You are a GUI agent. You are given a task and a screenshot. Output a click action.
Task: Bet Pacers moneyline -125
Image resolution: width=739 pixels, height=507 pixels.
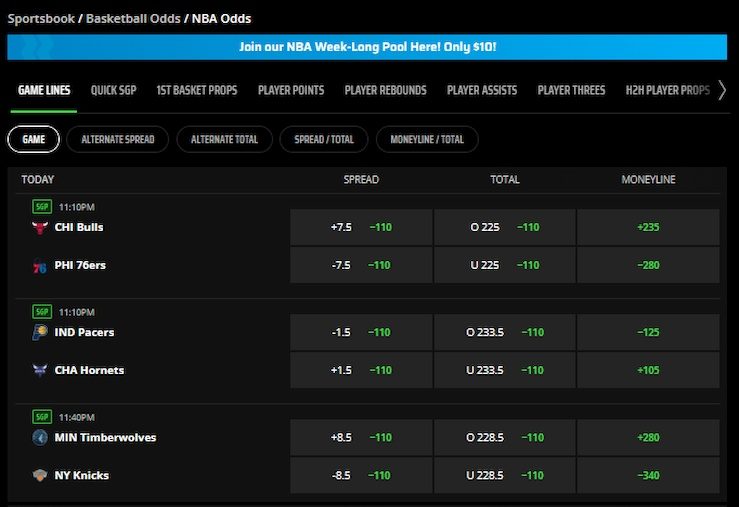[x=649, y=332]
